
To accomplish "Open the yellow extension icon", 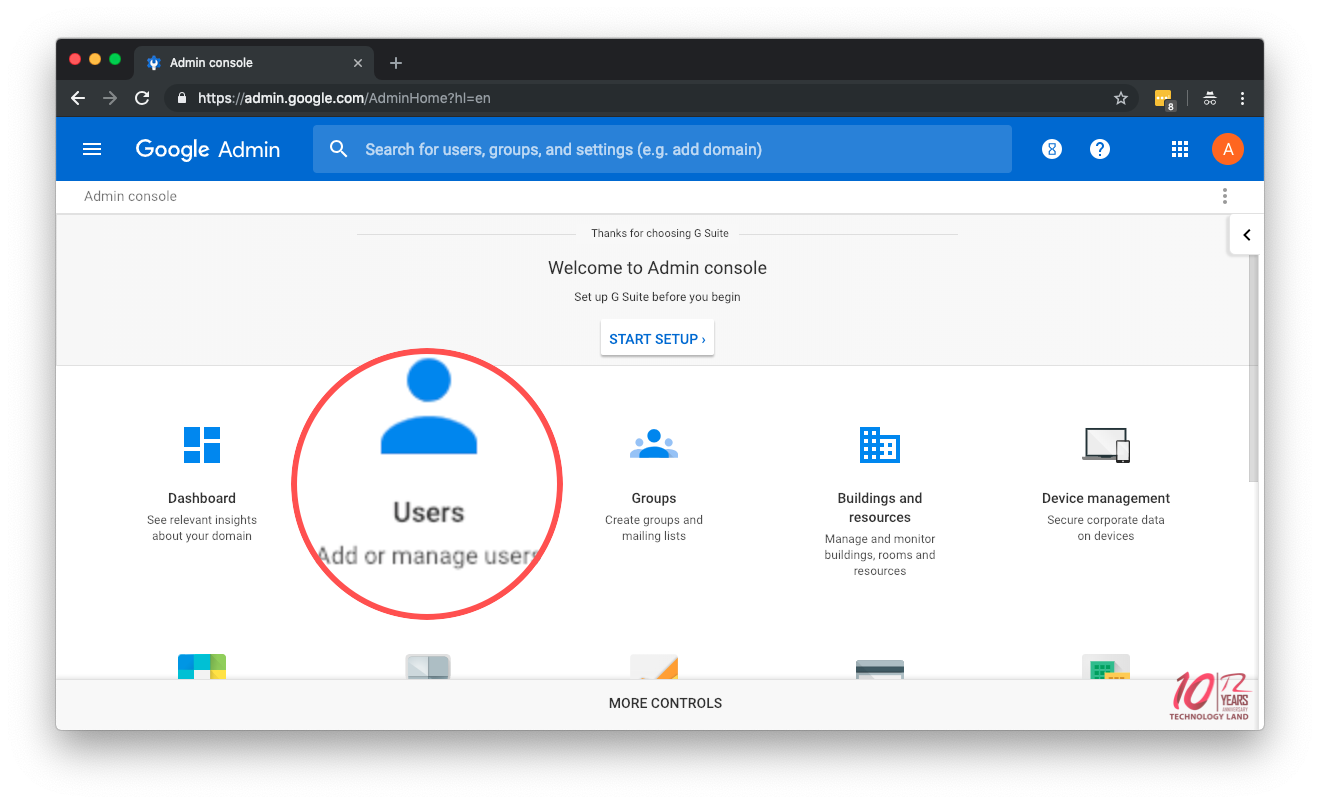I will (1164, 98).
